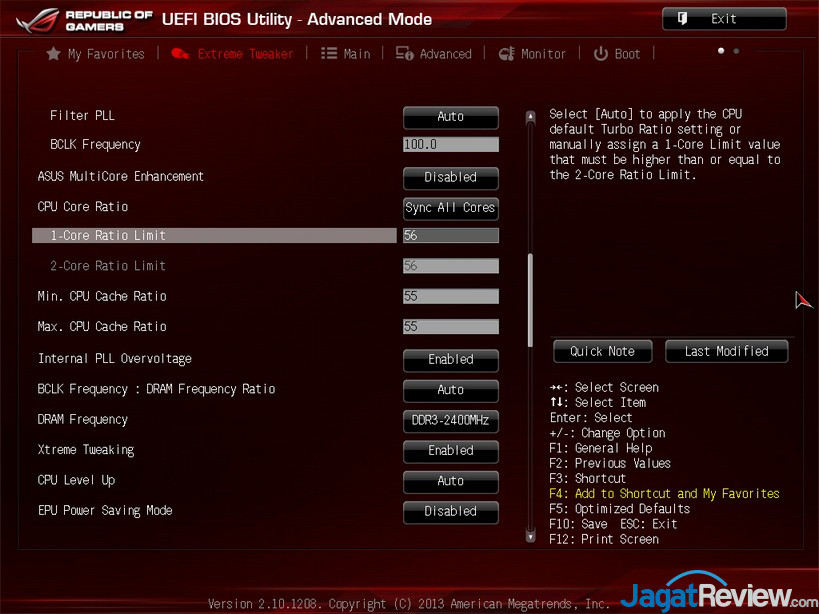Click F1: General Help hint
Screen dimensions: 819x614
(601, 448)
